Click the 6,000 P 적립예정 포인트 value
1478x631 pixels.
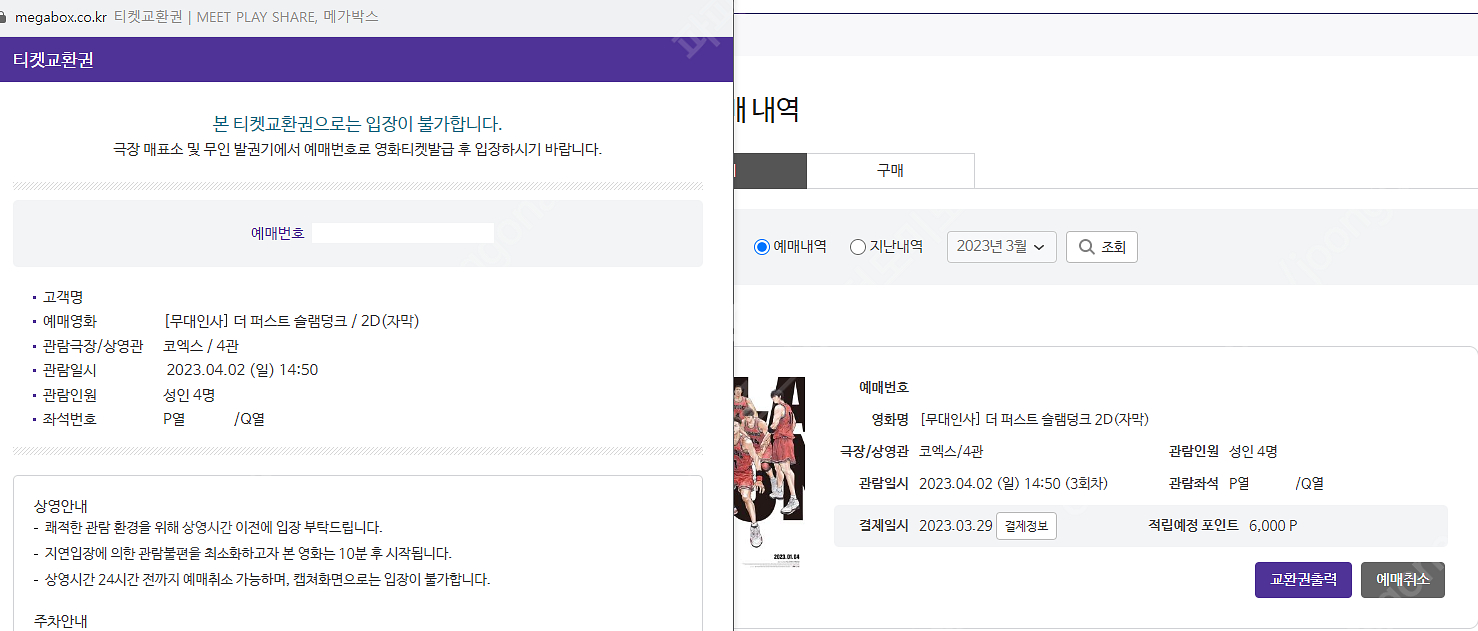point(1273,526)
